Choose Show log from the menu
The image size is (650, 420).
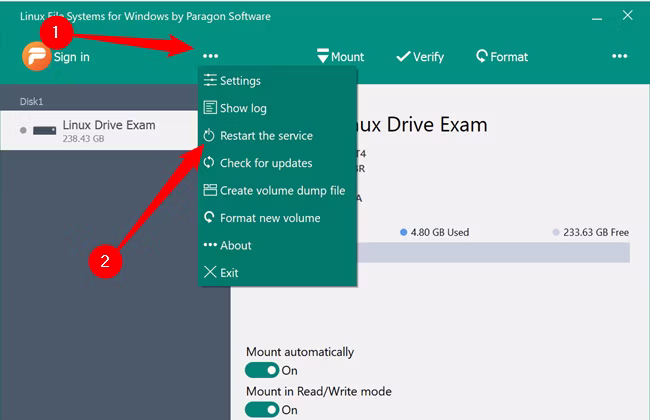pyautogui.click(x=277, y=108)
